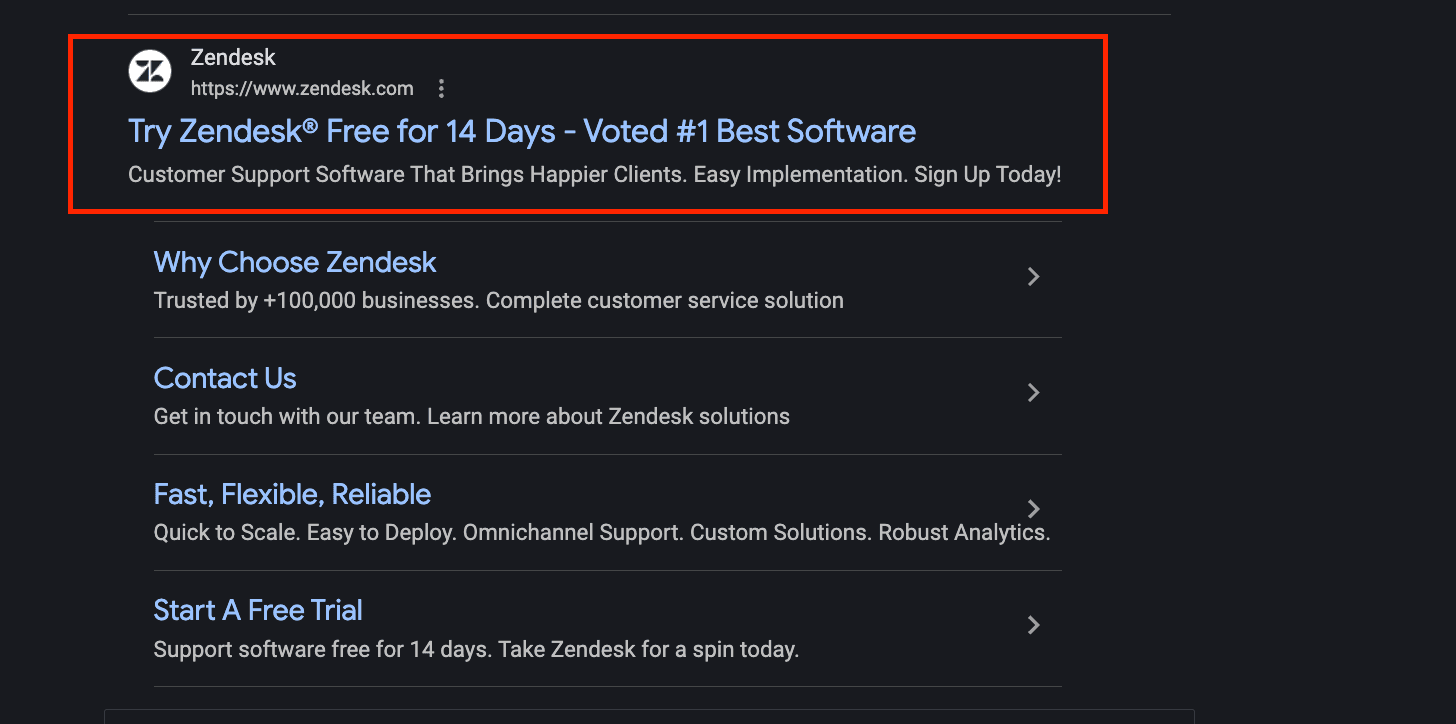Click inside the highlighted ad result box
The height and width of the screenshot is (724, 1456).
587,124
